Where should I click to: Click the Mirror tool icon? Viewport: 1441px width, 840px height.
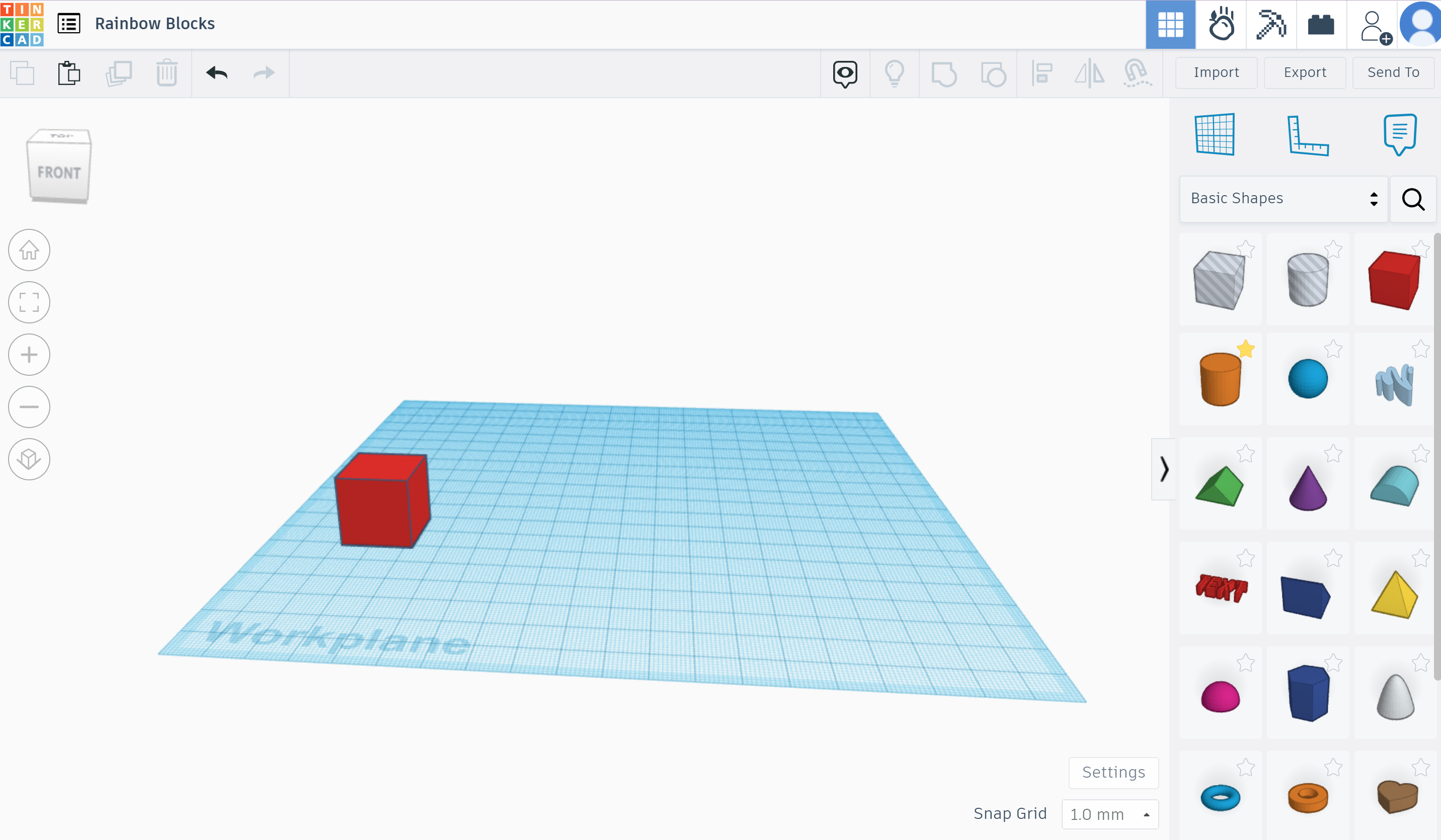(1088, 73)
